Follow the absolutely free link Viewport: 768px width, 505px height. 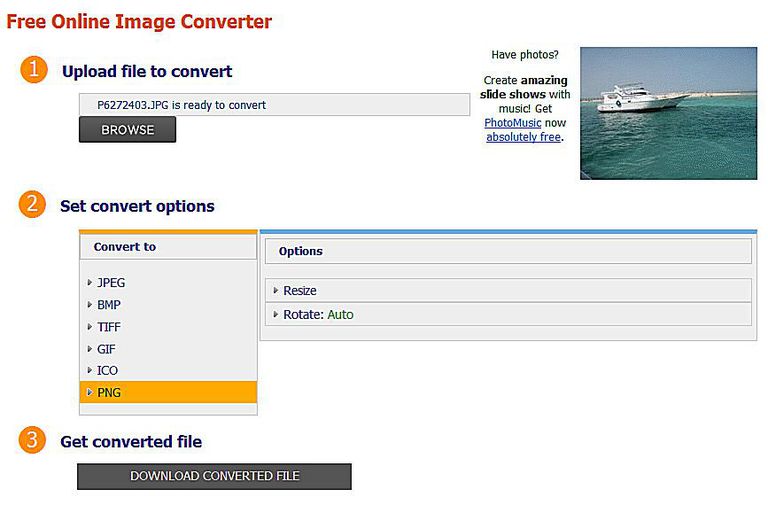[x=523, y=137]
